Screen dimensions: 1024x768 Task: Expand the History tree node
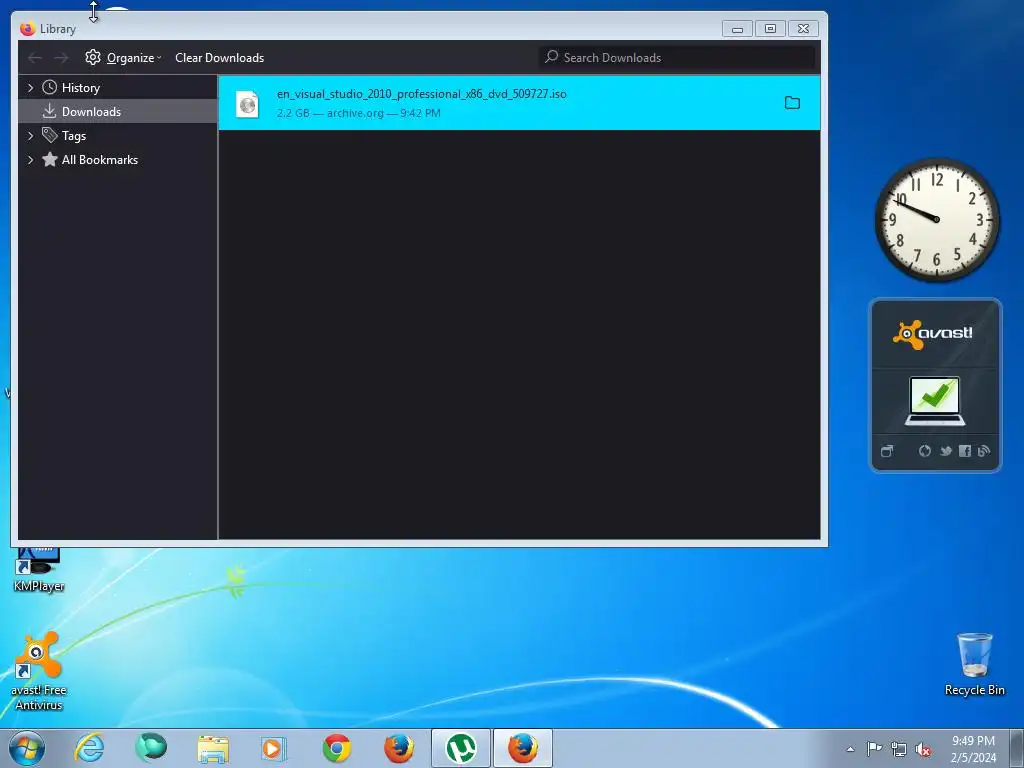click(30, 88)
